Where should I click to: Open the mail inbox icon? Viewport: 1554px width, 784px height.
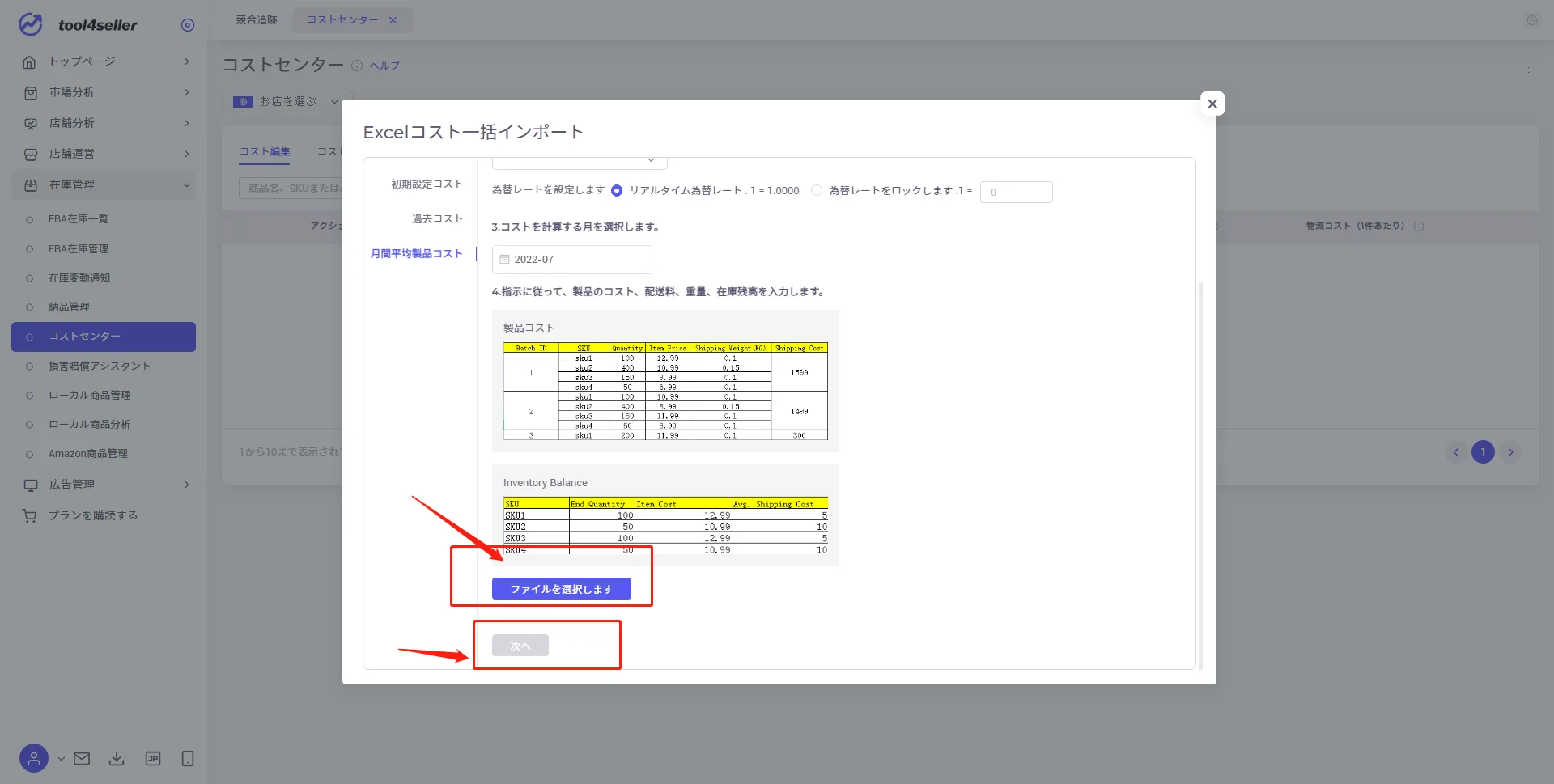[82, 758]
